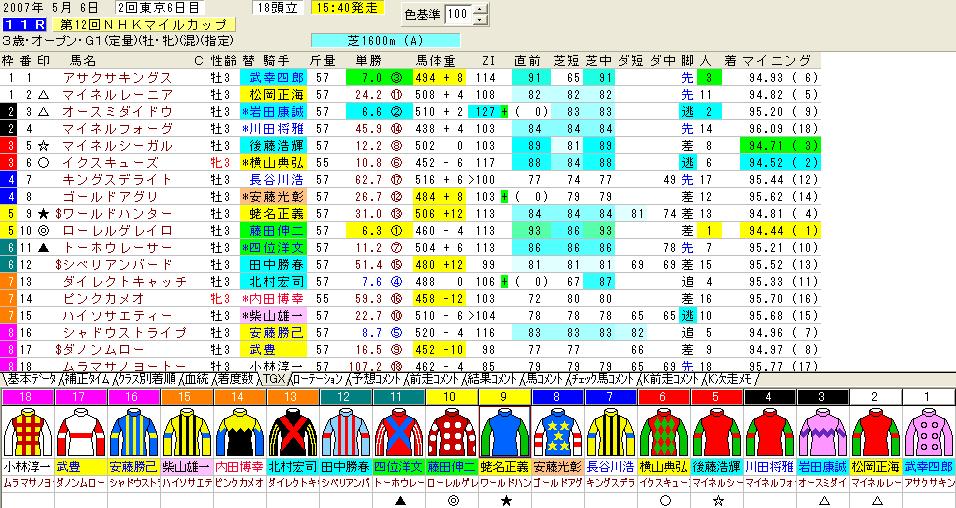Decrease the 色基準 value with down arrow
This screenshot has height=508, width=956.
click(481, 19)
